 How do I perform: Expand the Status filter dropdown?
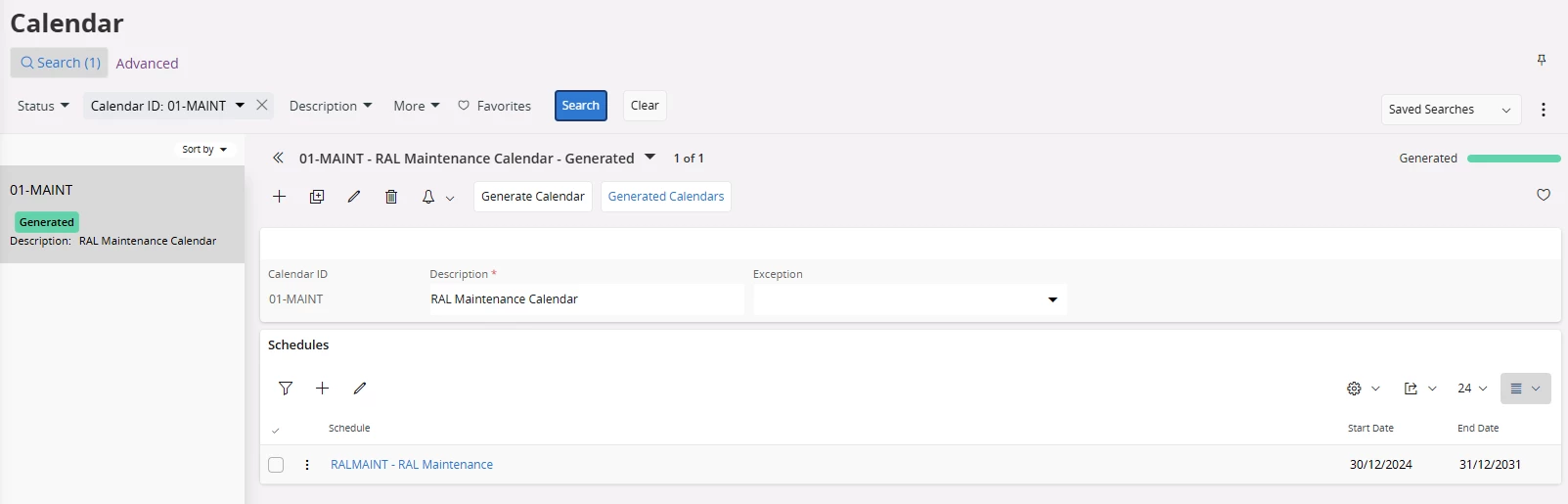tap(43, 106)
